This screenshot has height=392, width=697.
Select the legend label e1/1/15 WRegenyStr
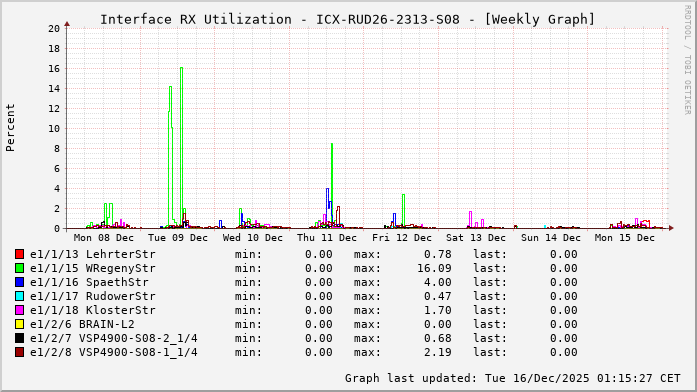coord(93,268)
